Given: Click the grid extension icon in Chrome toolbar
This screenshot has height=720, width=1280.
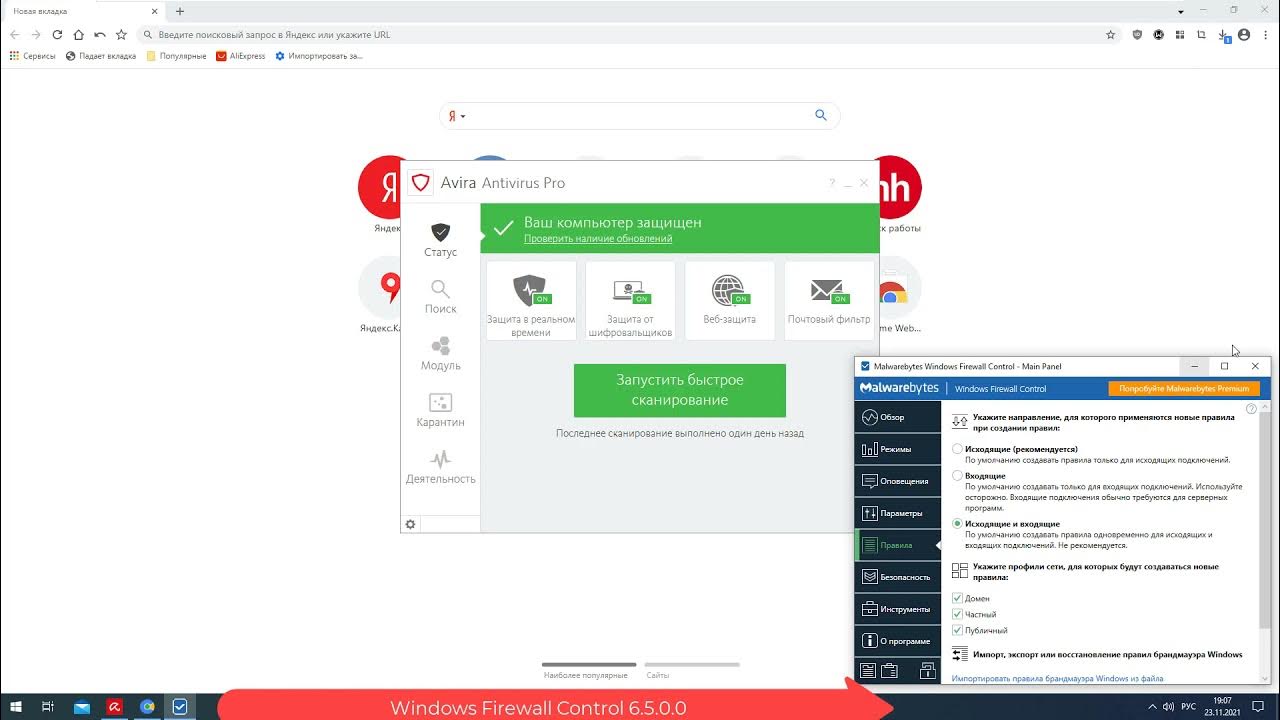Looking at the screenshot, I should click(1180, 34).
